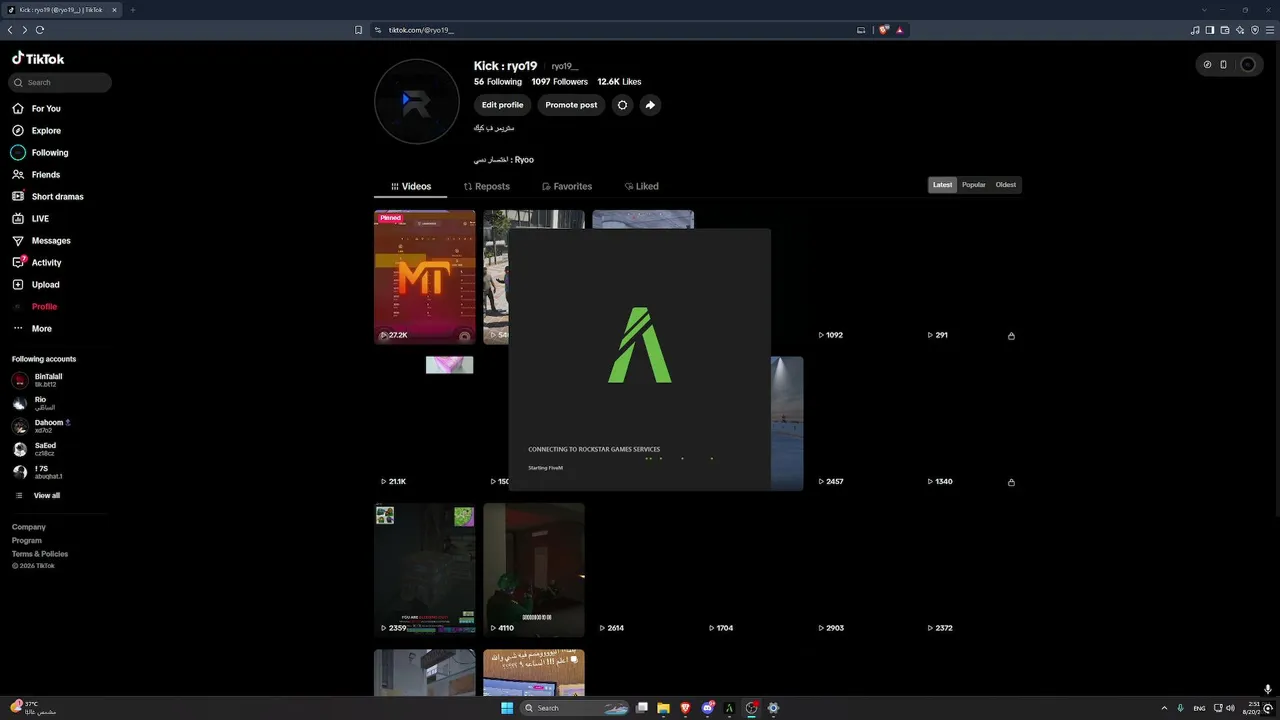Open Brave browser from taskbar
This screenshot has height=720, width=1280.
pyautogui.click(x=686, y=708)
